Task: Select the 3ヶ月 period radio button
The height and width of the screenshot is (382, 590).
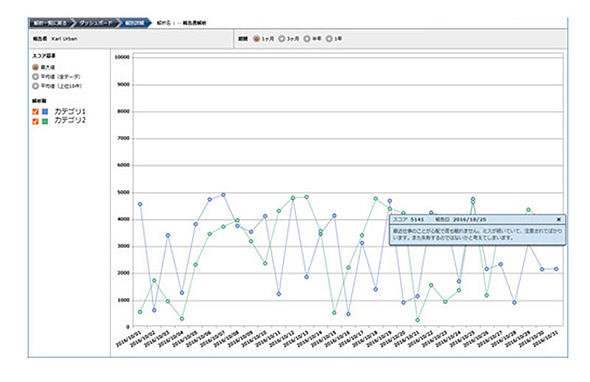Action: [281, 38]
